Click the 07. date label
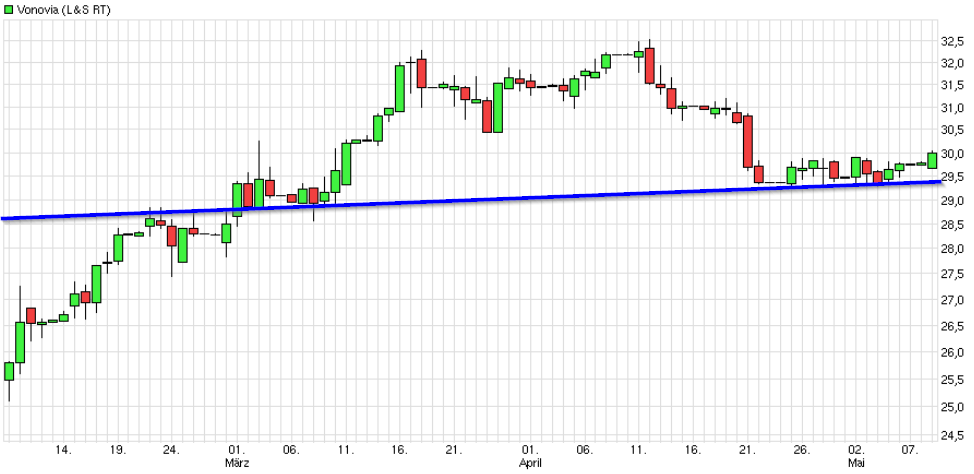Screen dimensions: 974x474 (911, 450)
